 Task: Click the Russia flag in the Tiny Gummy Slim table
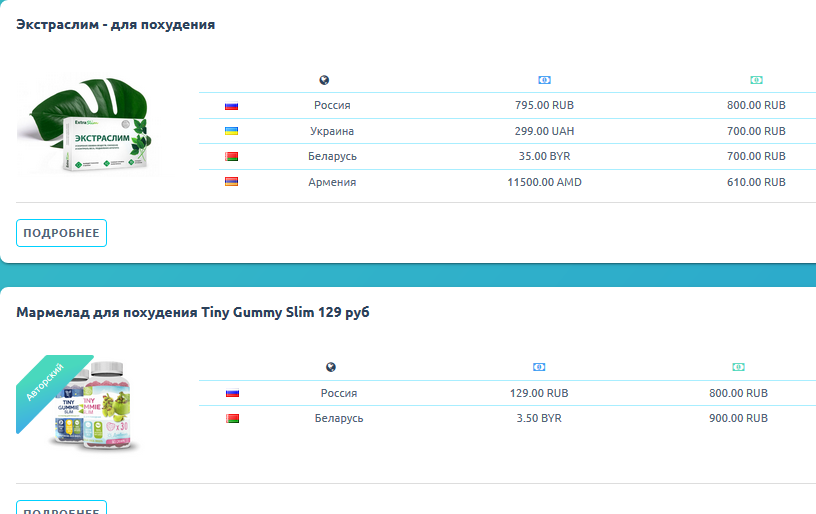point(233,393)
